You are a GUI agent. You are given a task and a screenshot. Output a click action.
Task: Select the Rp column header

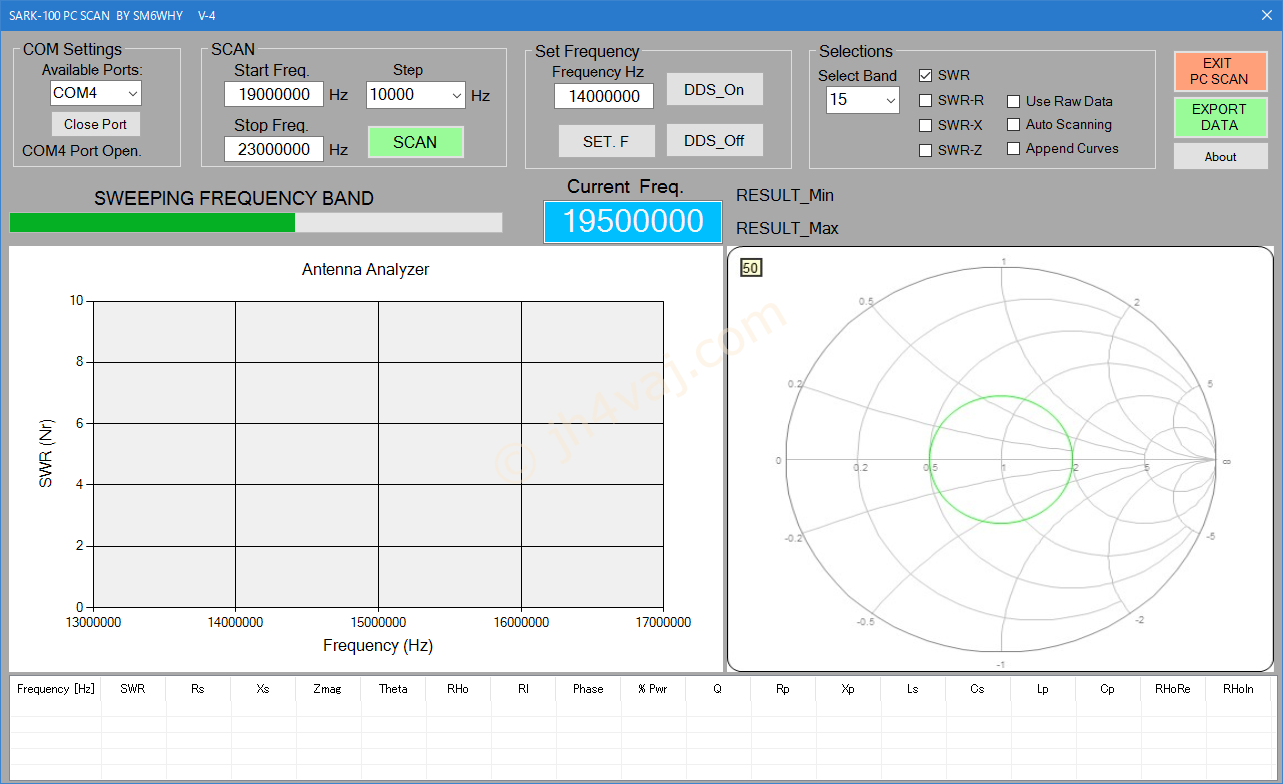coord(783,688)
